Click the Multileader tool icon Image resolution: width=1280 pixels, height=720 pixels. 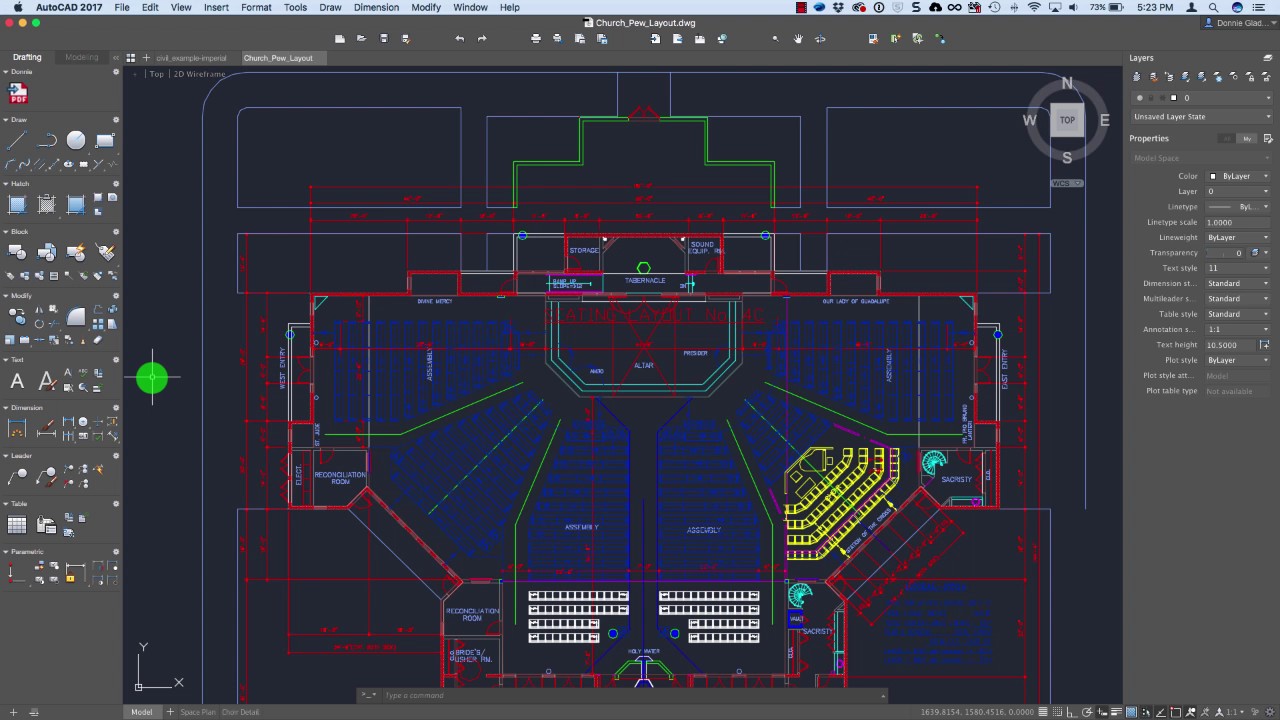(17, 477)
